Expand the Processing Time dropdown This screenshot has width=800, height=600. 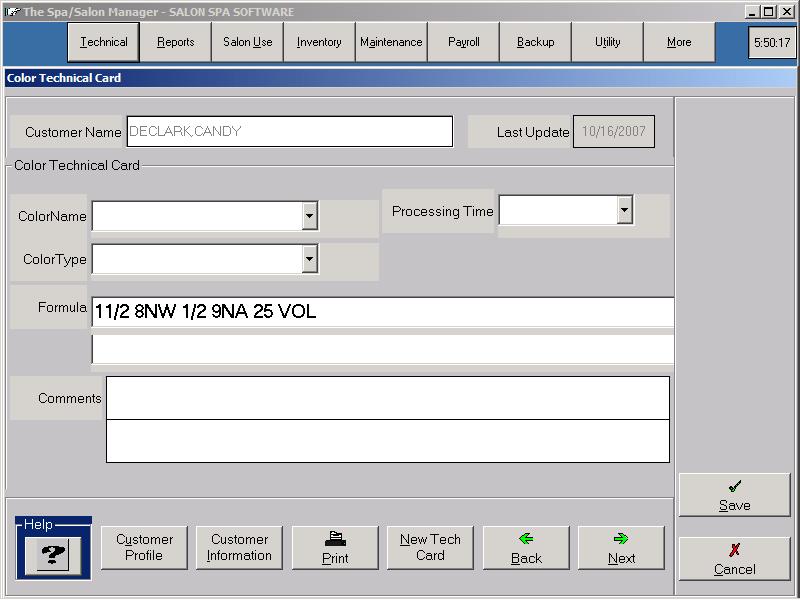(x=625, y=210)
